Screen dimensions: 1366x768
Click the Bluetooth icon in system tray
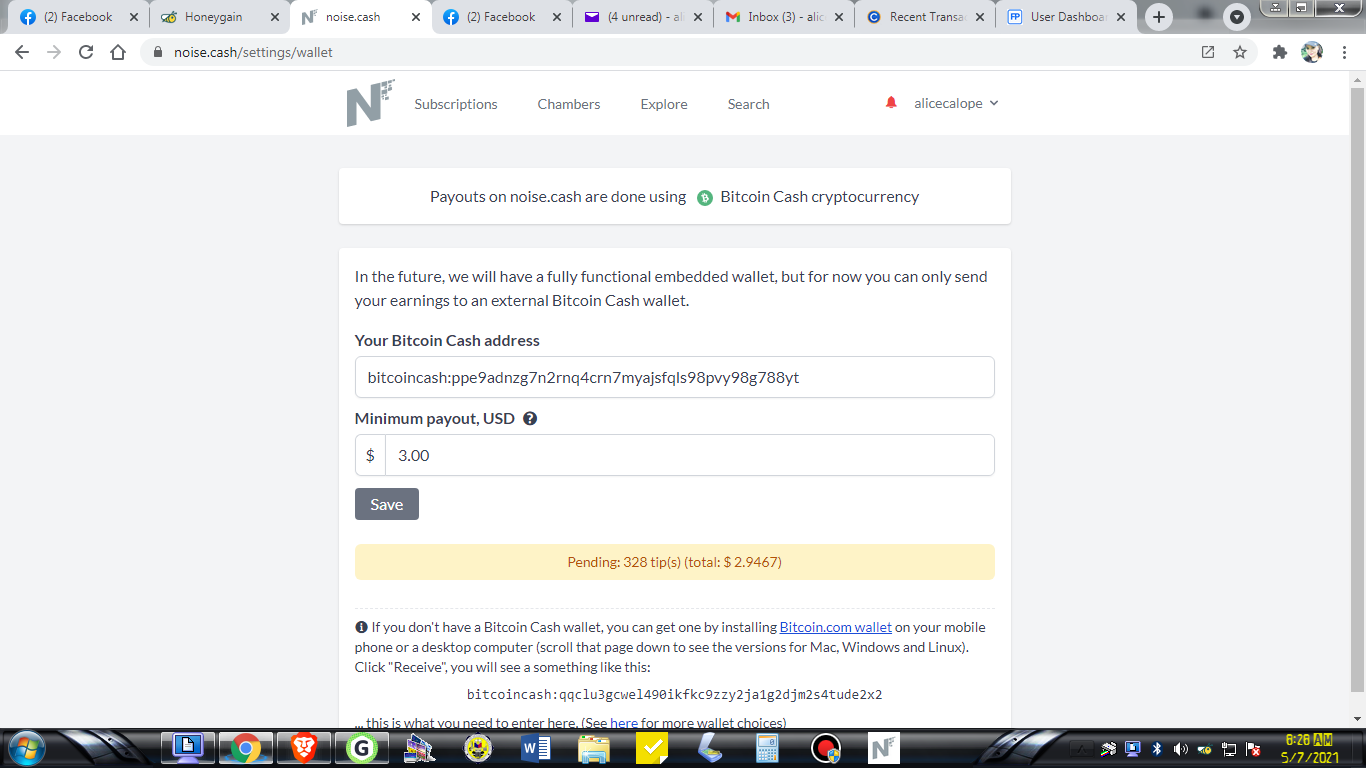(x=1157, y=749)
